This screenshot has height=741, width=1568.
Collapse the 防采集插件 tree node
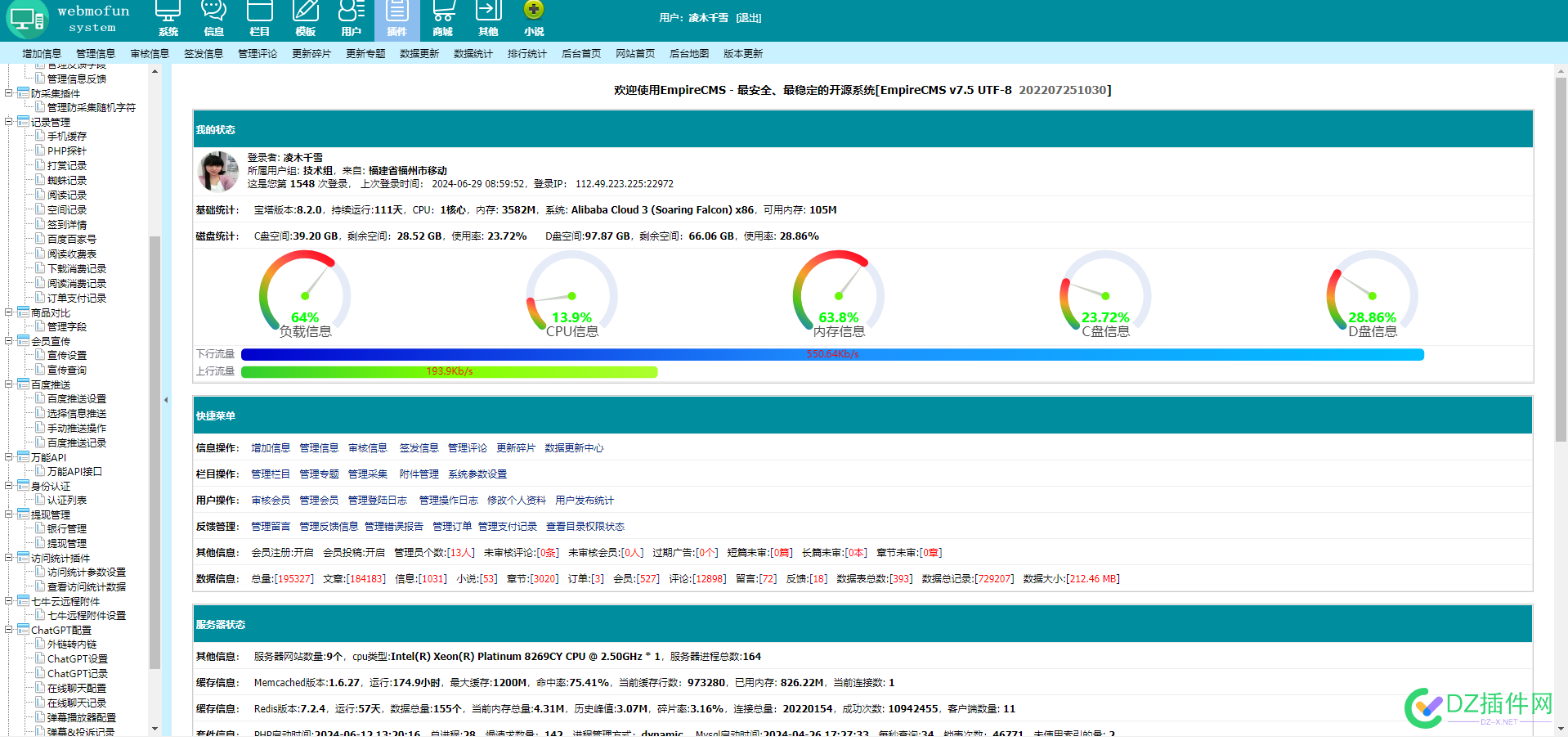coord(9,92)
